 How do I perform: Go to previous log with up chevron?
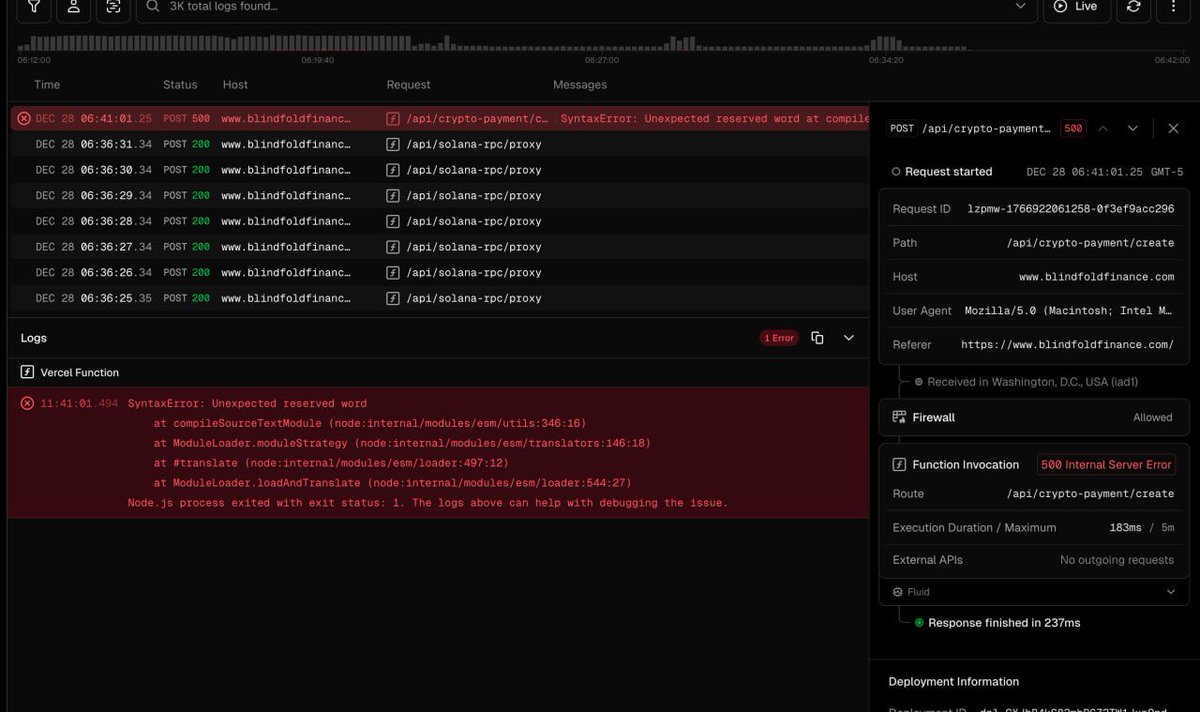pos(1103,128)
